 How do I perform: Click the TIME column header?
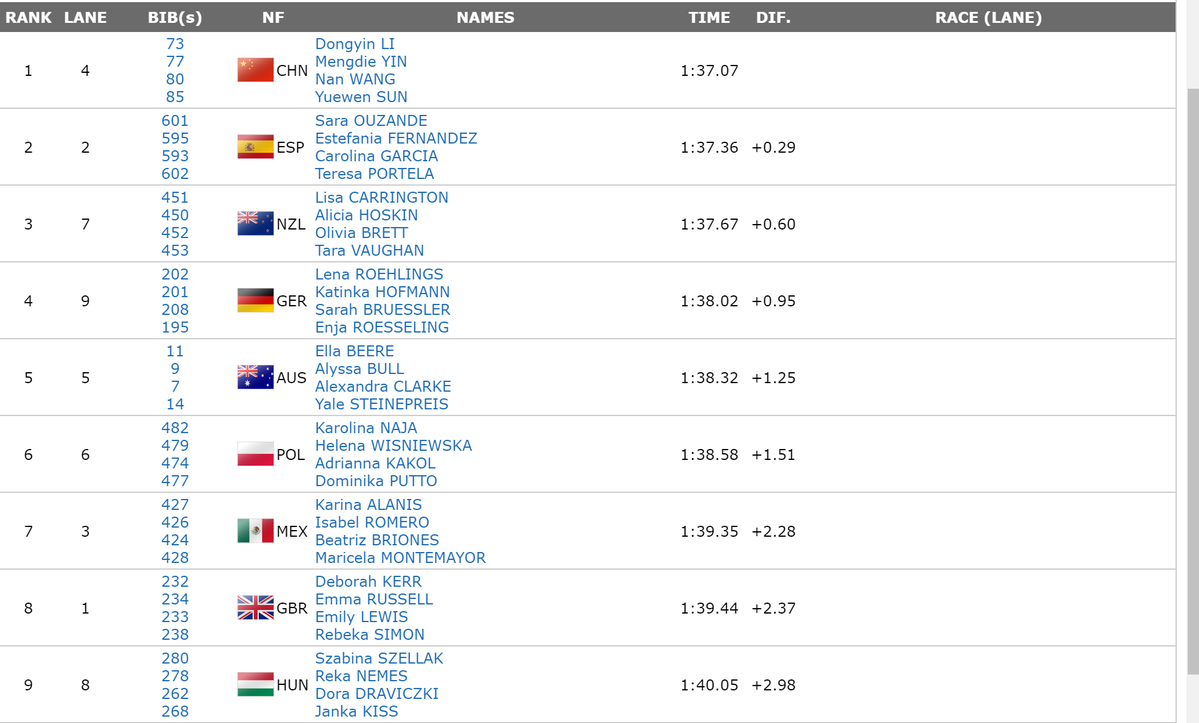709,17
